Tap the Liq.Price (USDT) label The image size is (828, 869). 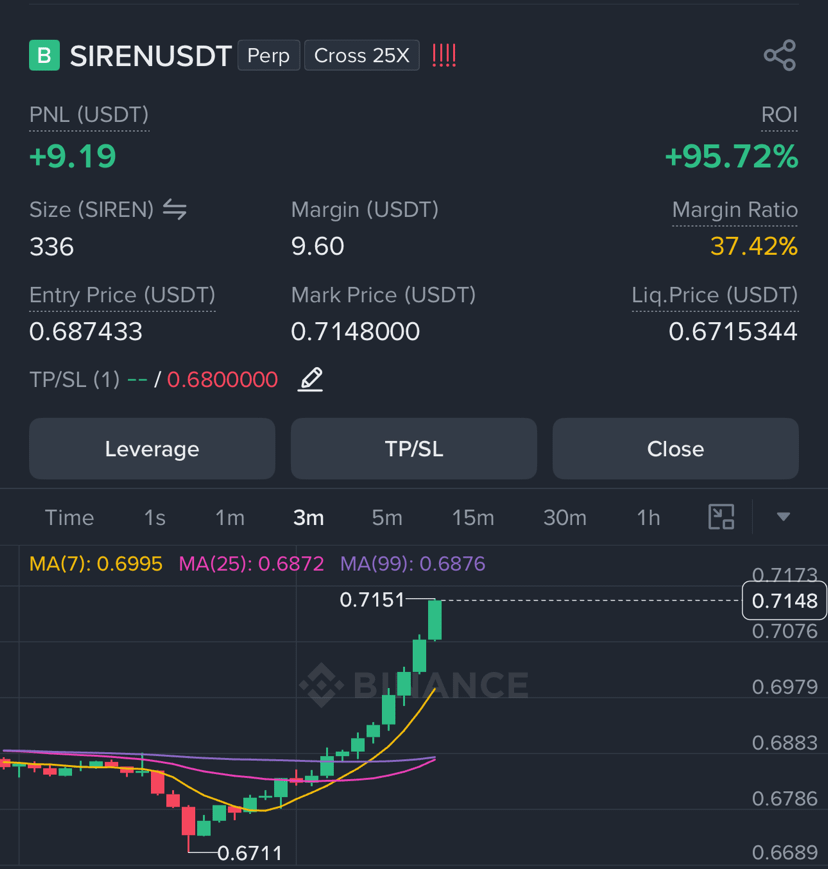coord(715,295)
